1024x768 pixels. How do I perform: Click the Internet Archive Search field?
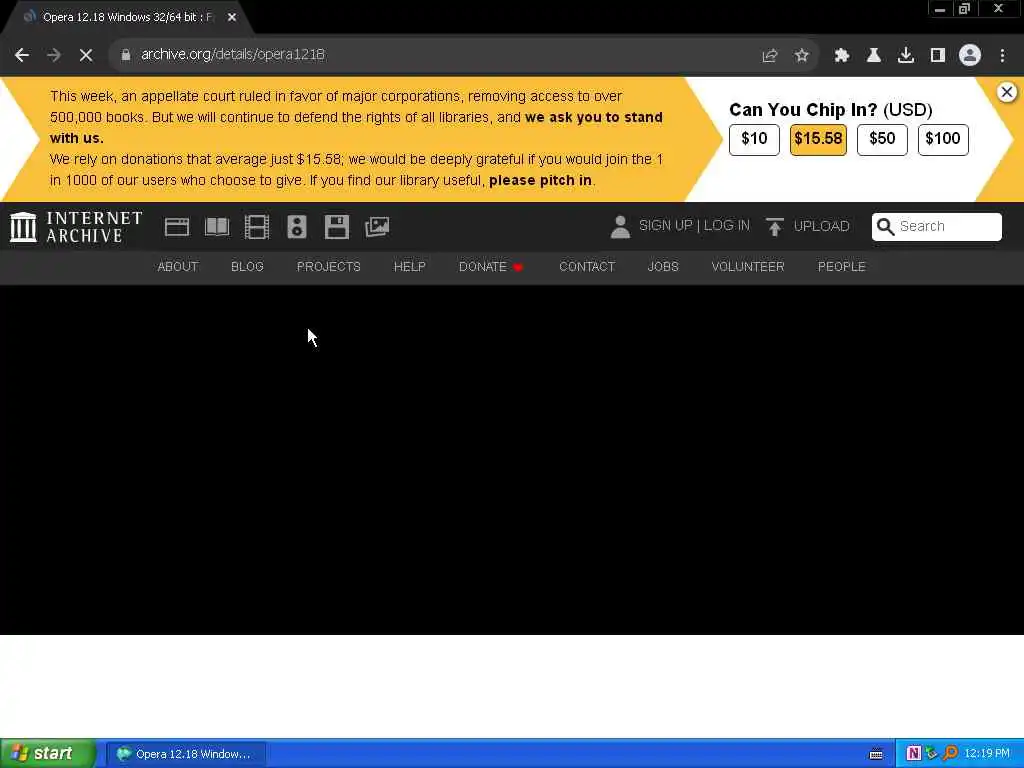point(936,227)
